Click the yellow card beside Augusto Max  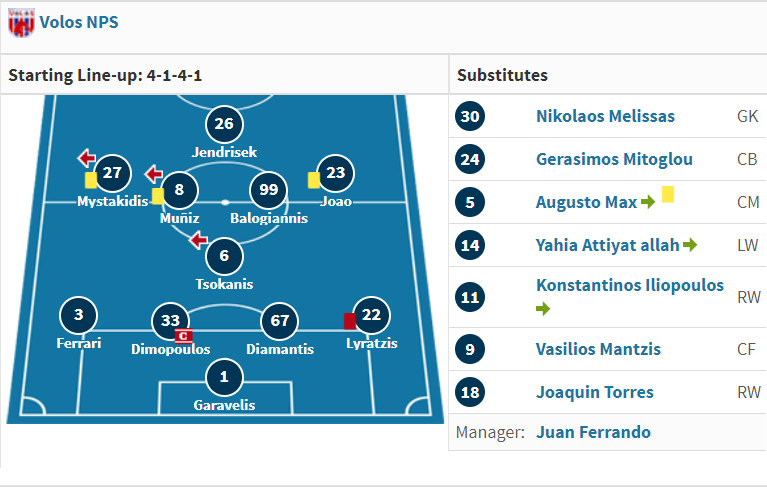tap(668, 194)
